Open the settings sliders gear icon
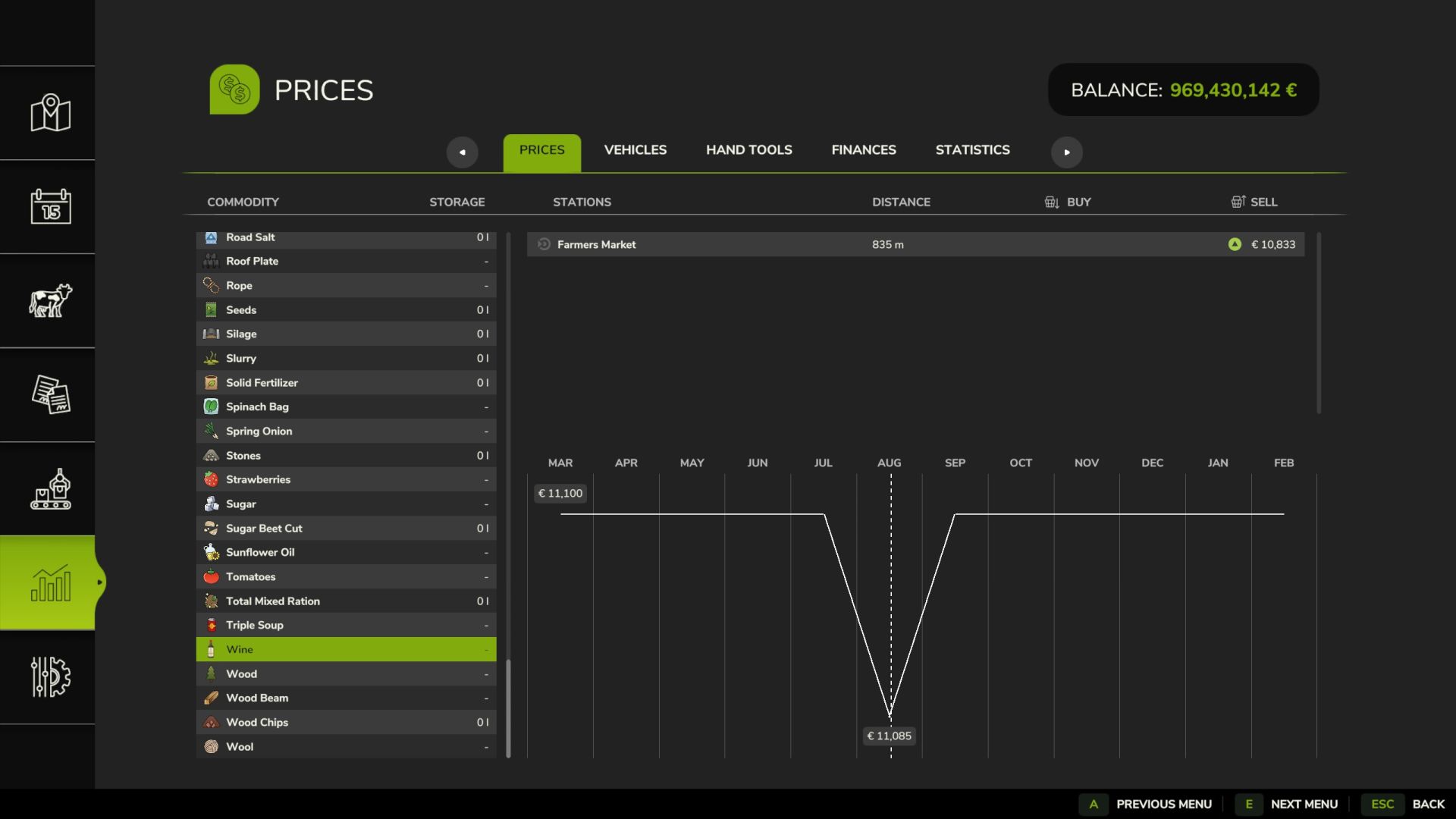This screenshot has height=819, width=1456. 50,676
